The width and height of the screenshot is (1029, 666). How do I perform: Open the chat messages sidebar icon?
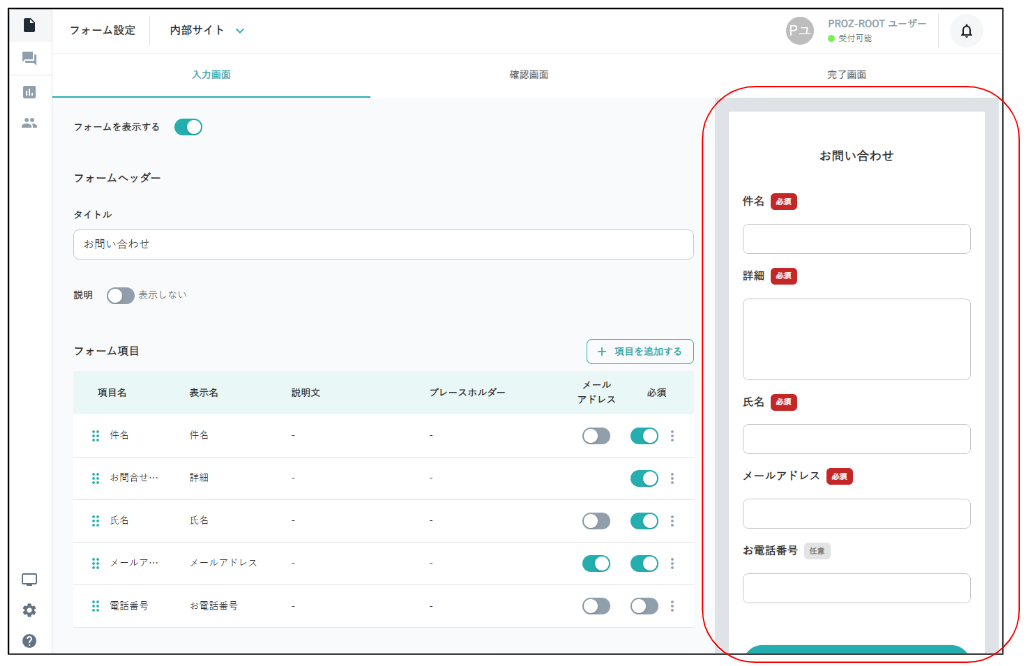pos(29,59)
